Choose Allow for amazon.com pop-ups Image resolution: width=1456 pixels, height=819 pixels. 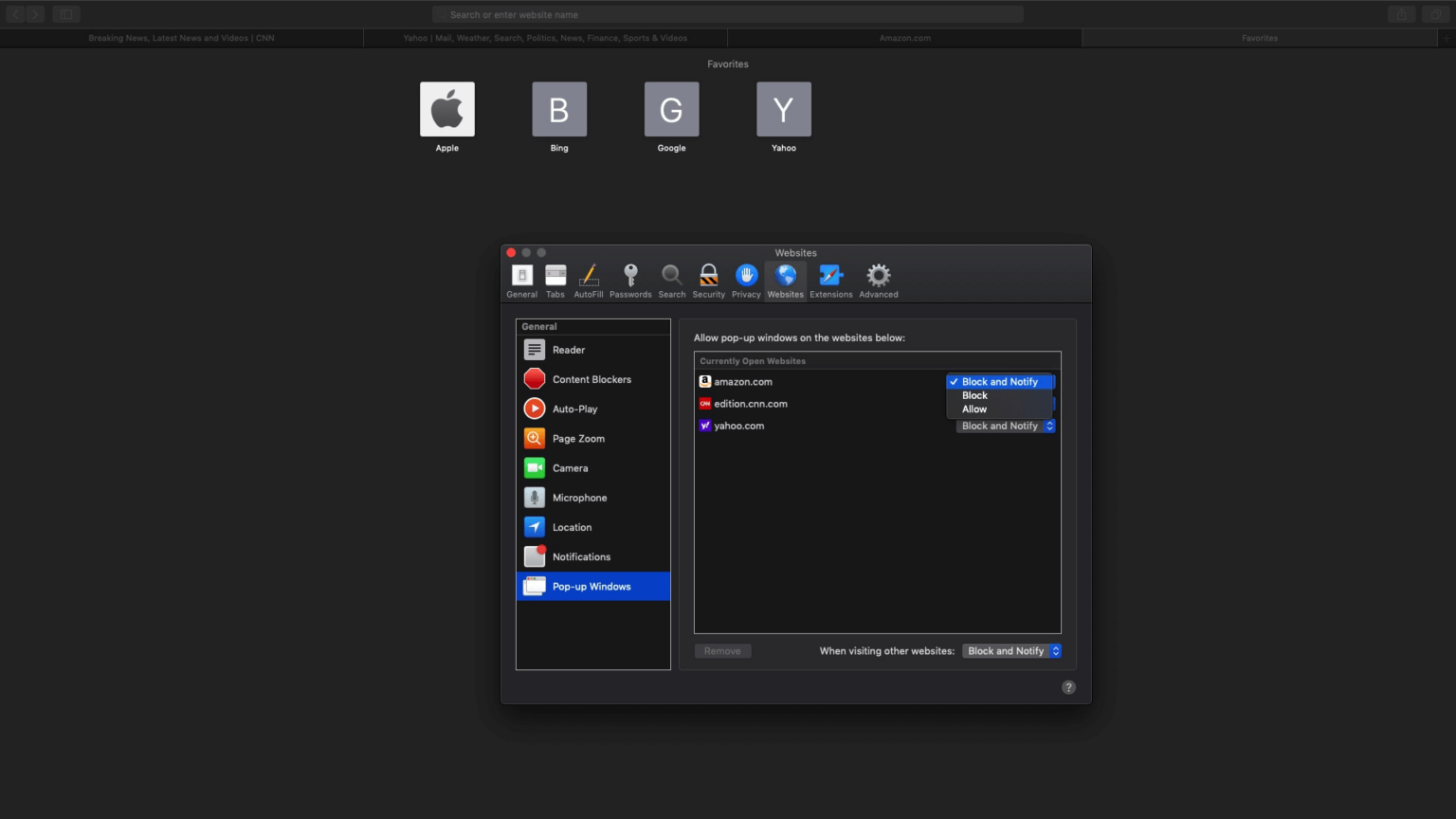[974, 409]
